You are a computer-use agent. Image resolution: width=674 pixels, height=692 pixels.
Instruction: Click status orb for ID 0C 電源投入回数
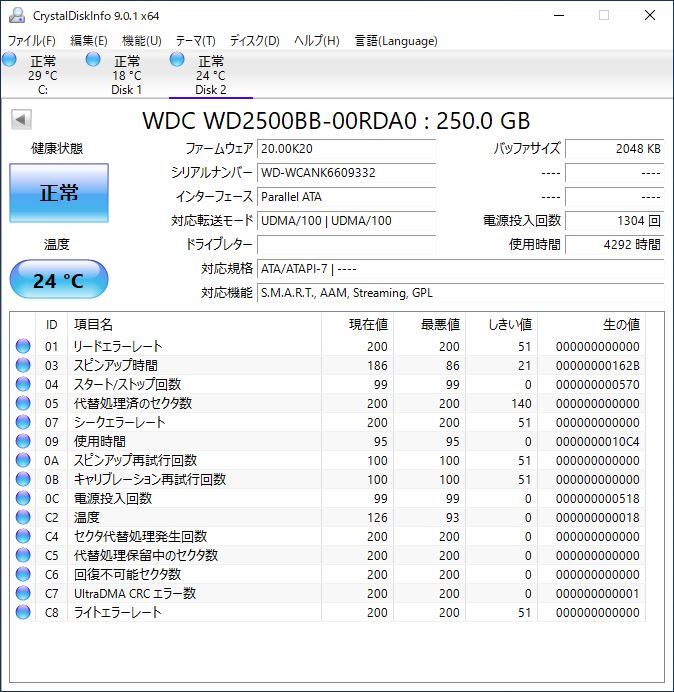pos(23,498)
